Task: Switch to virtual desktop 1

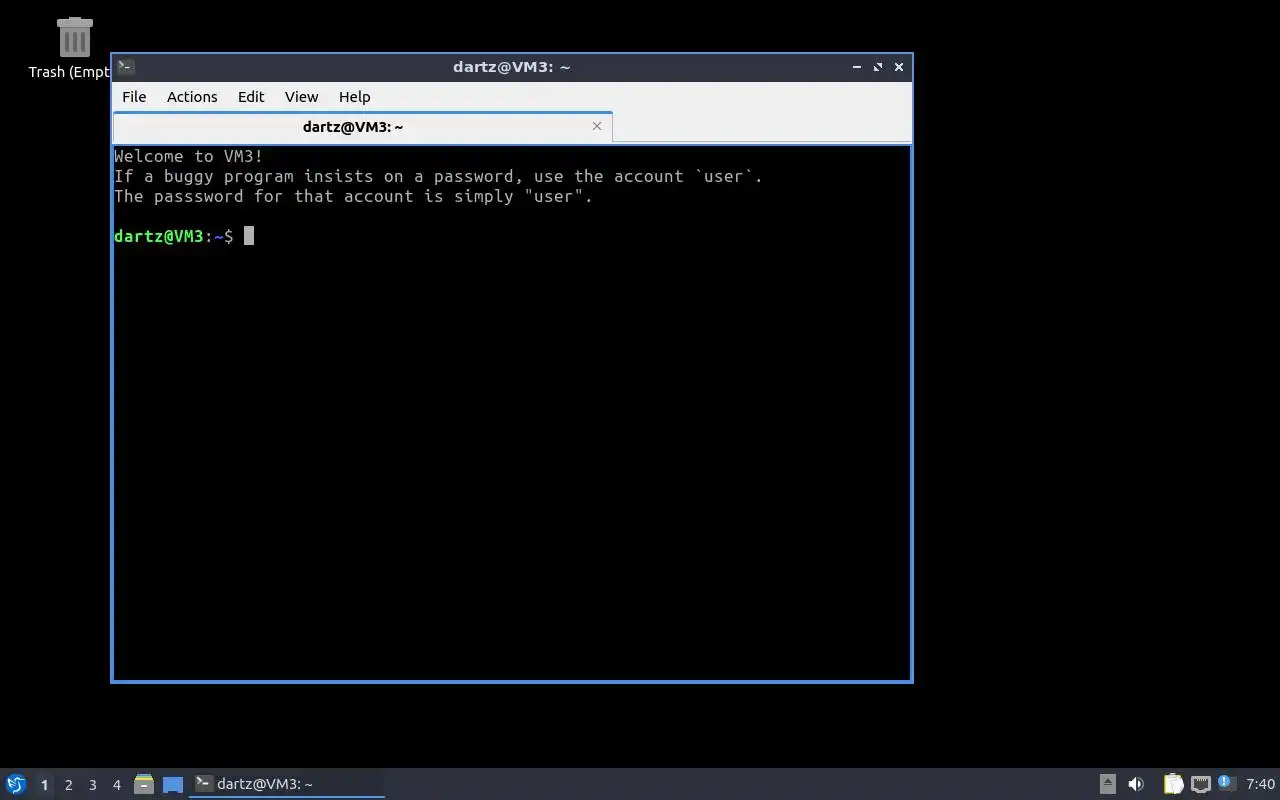Action: pos(44,785)
